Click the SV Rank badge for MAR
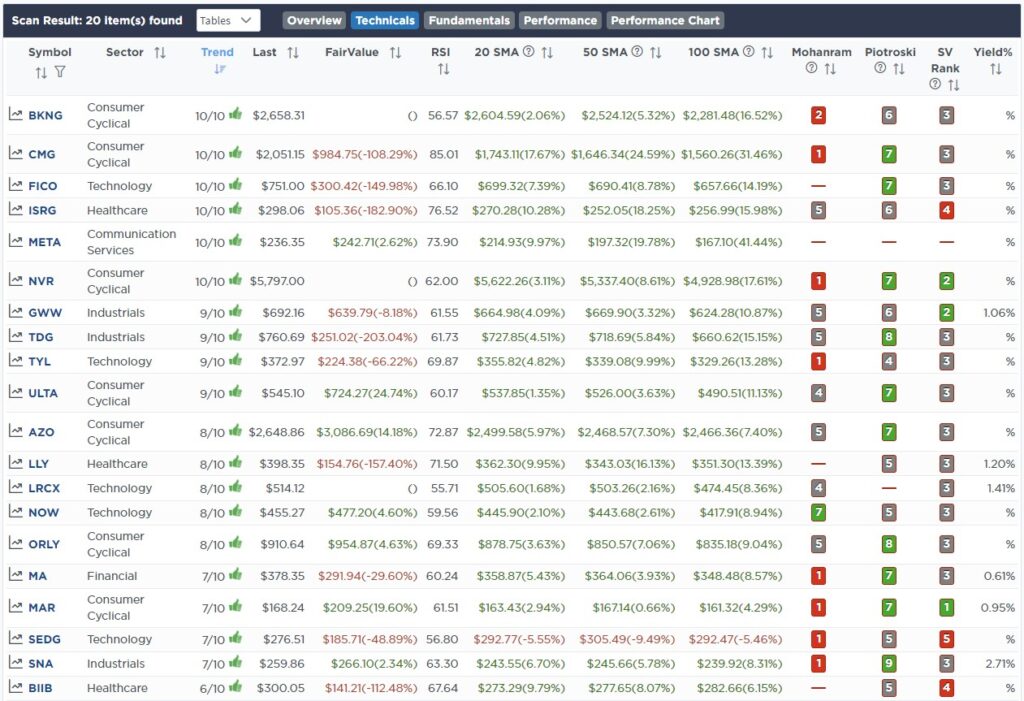This screenshot has width=1024, height=701. click(946, 608)
